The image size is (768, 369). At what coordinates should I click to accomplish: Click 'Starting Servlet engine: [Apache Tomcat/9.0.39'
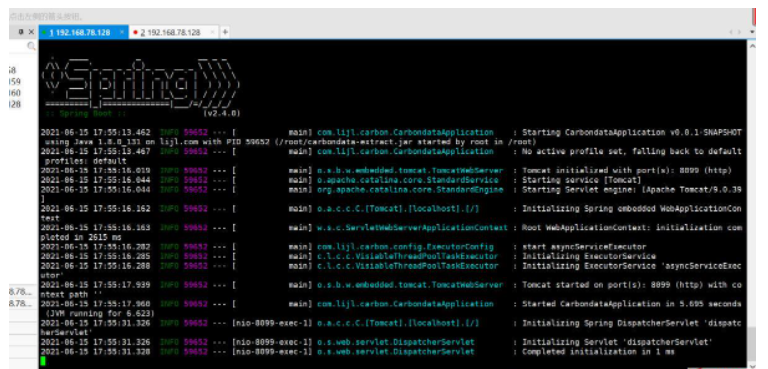(x=632, y=189)
